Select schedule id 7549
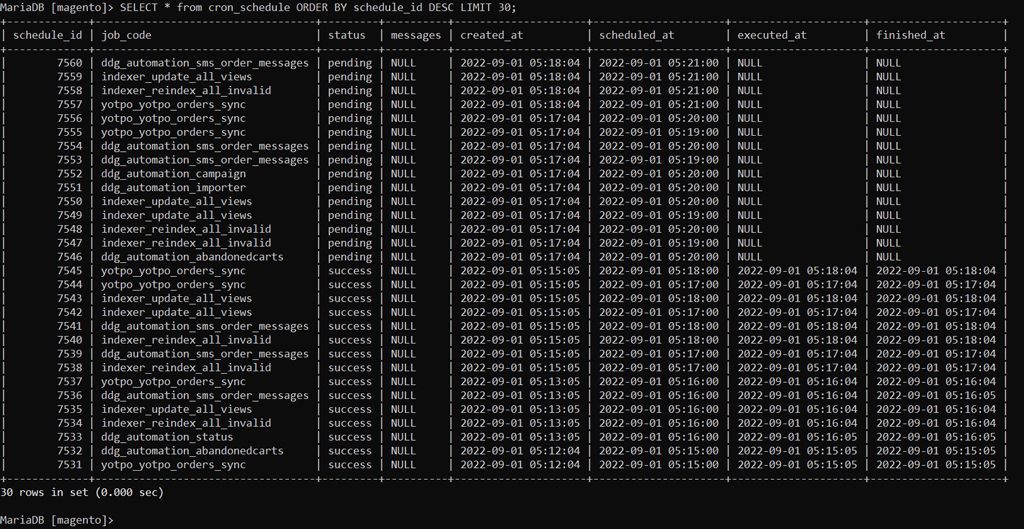 click(x=70, y=215)
